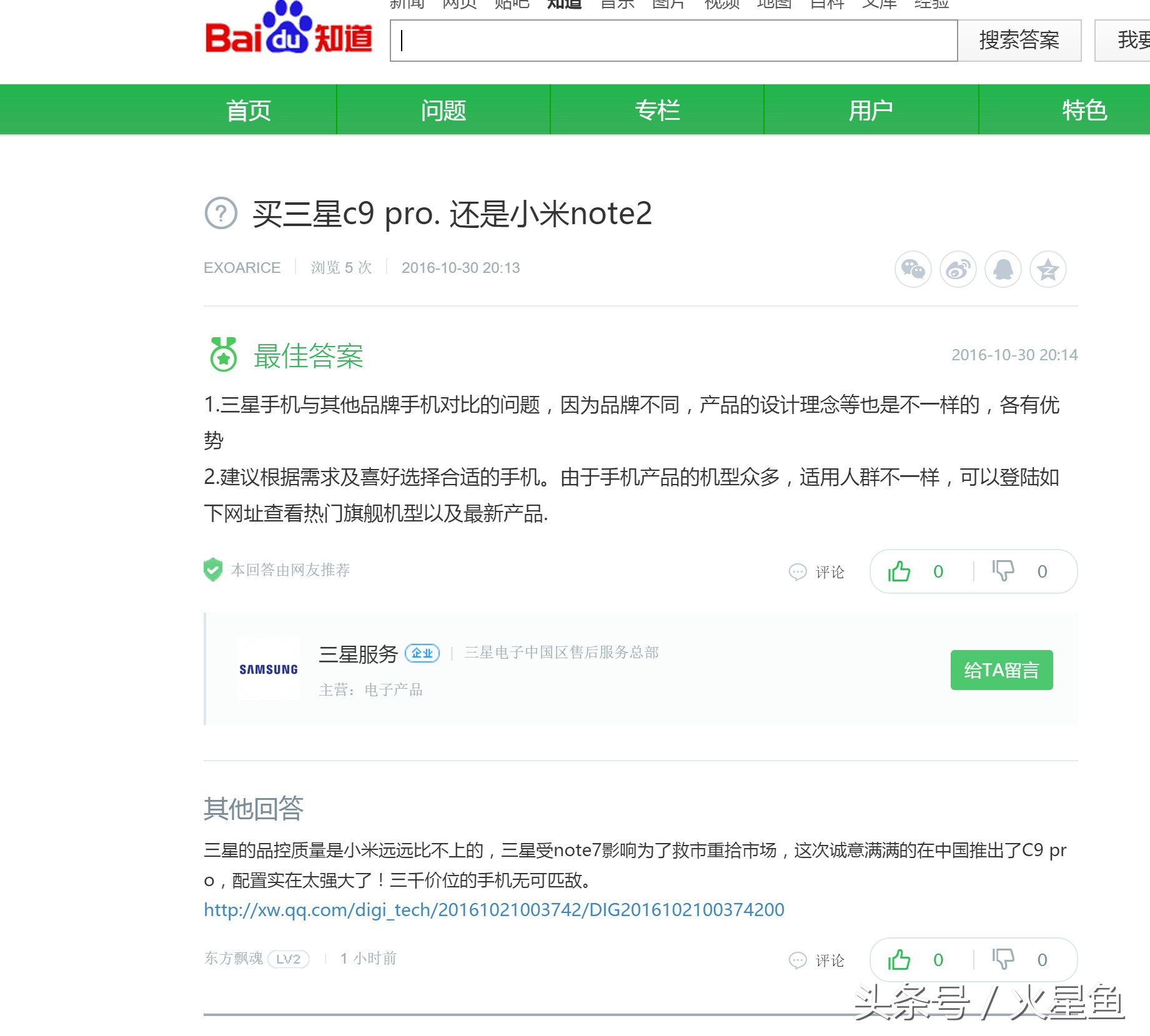Open the 首页 tab

point(249,110)
